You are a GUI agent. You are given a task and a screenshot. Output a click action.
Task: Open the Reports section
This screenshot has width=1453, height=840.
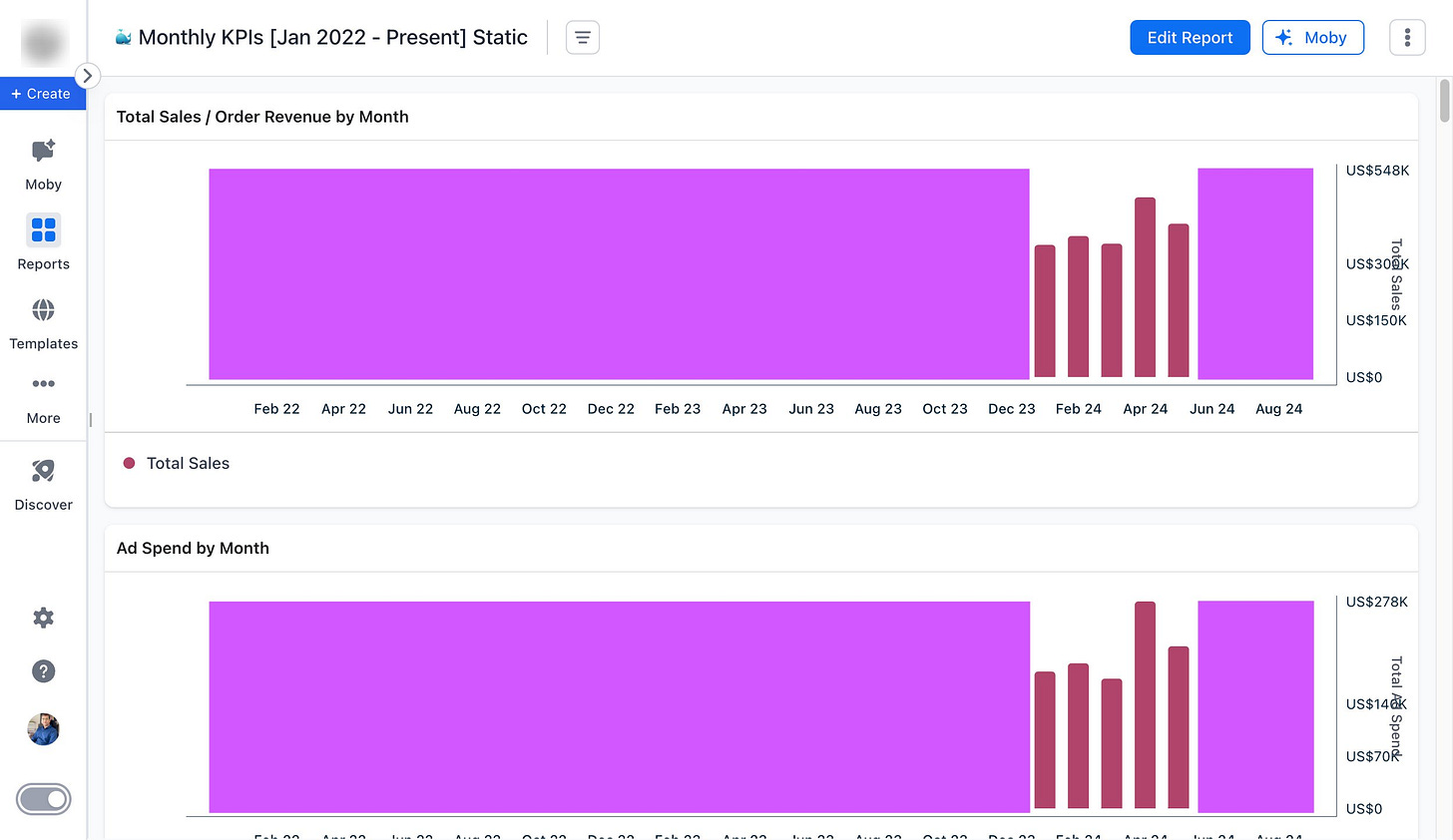click(43, 242)
